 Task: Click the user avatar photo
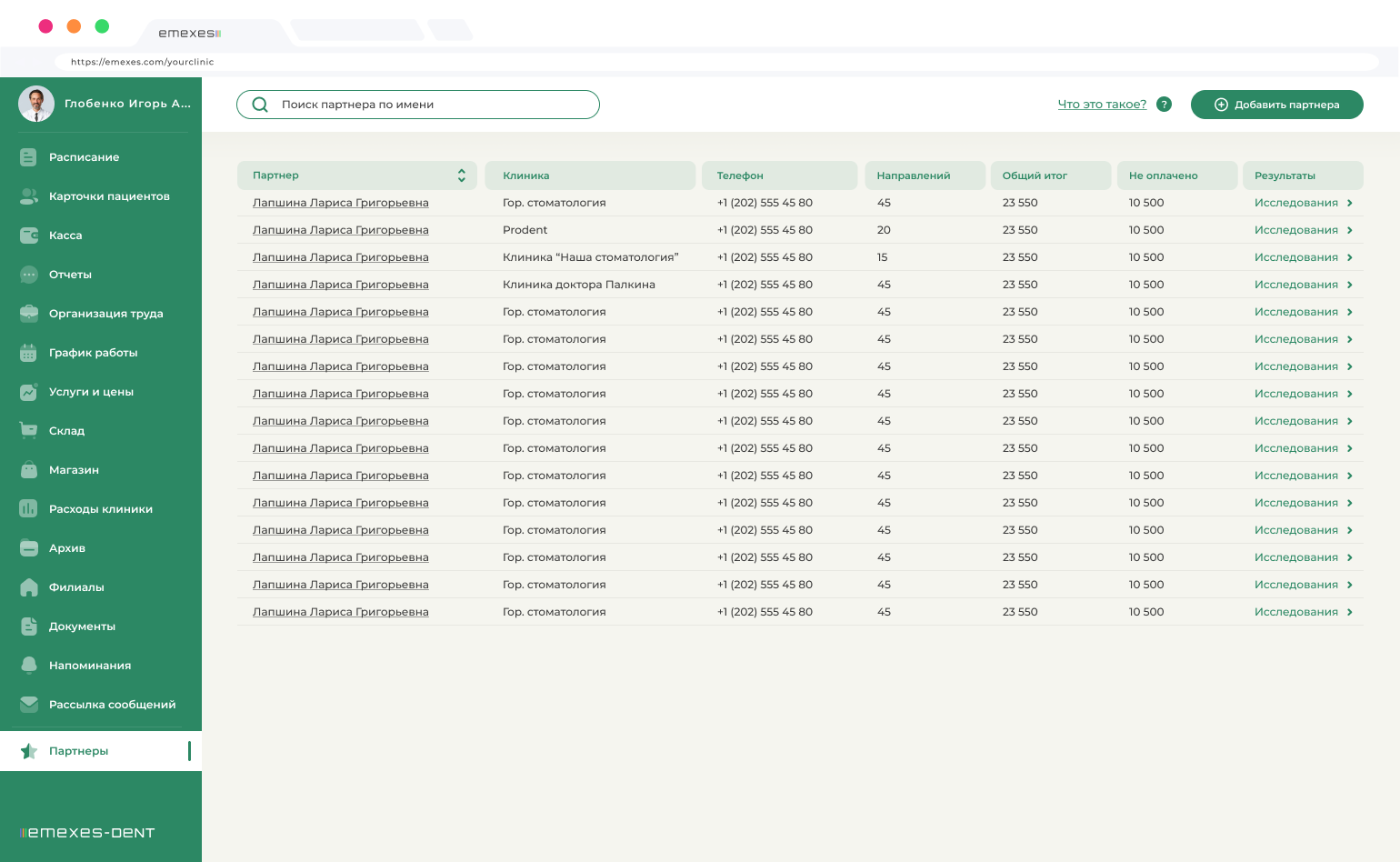36,104
